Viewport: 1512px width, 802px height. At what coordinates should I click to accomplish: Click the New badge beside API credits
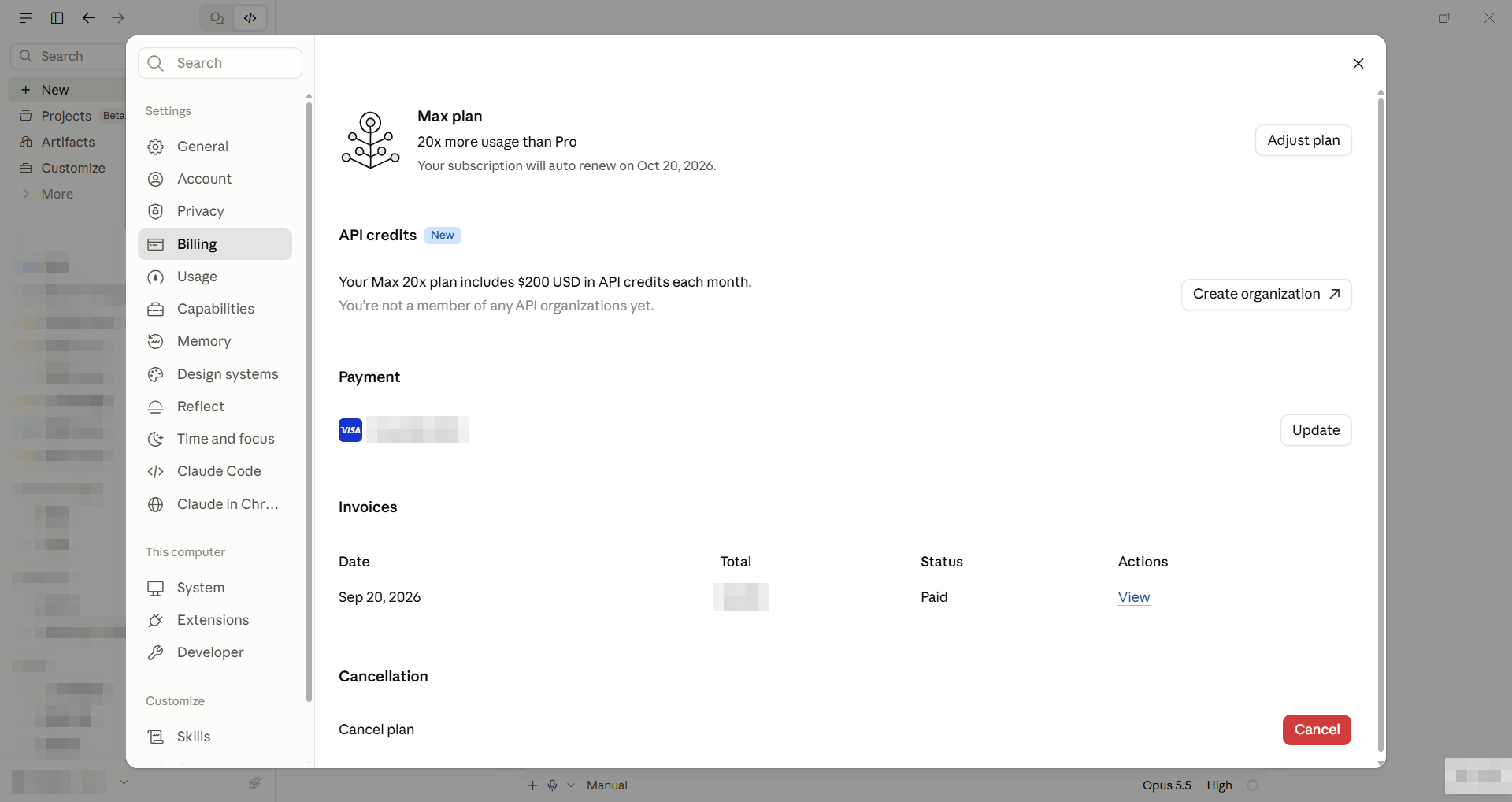click(443, 236)
